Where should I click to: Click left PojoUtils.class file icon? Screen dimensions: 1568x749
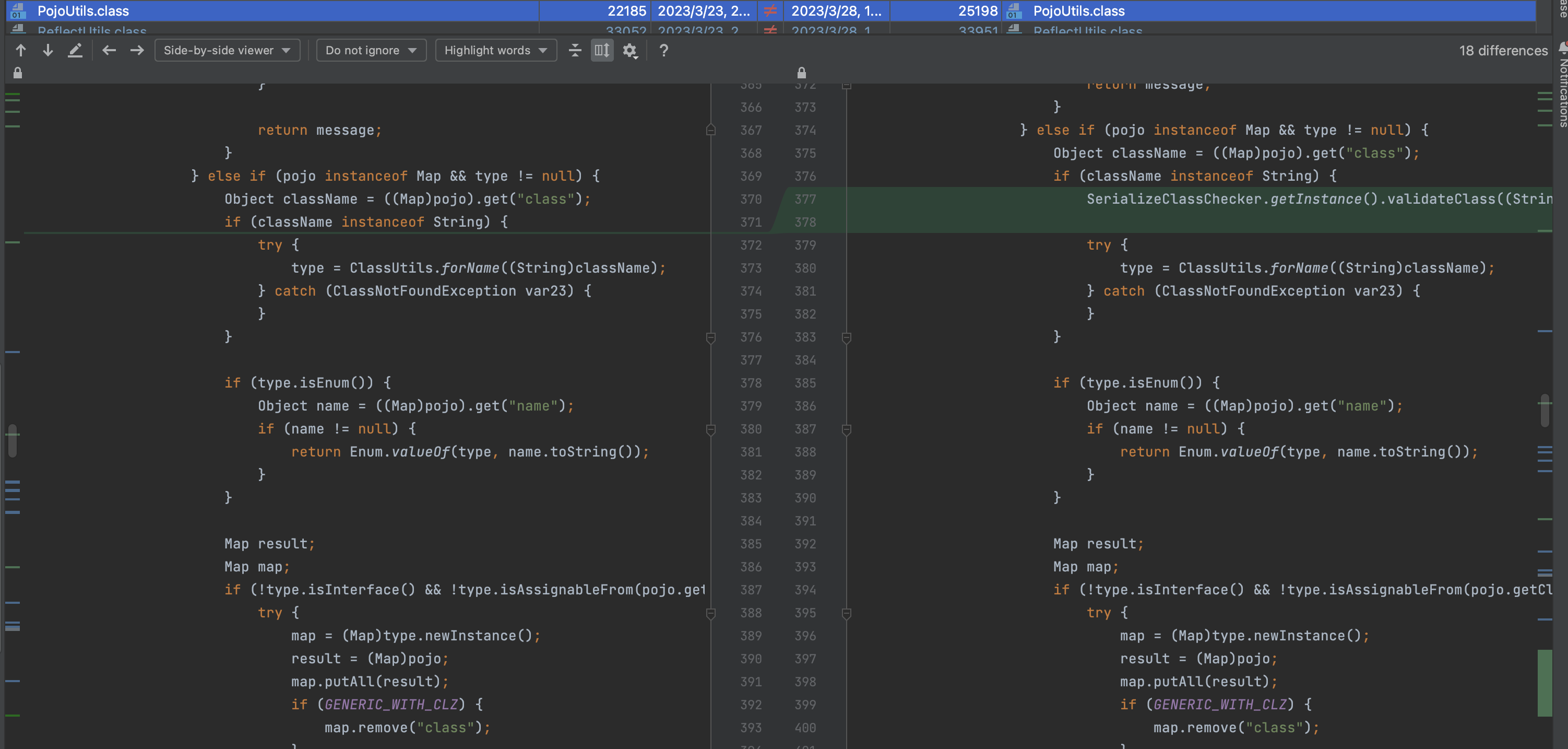tap(18, 11)
